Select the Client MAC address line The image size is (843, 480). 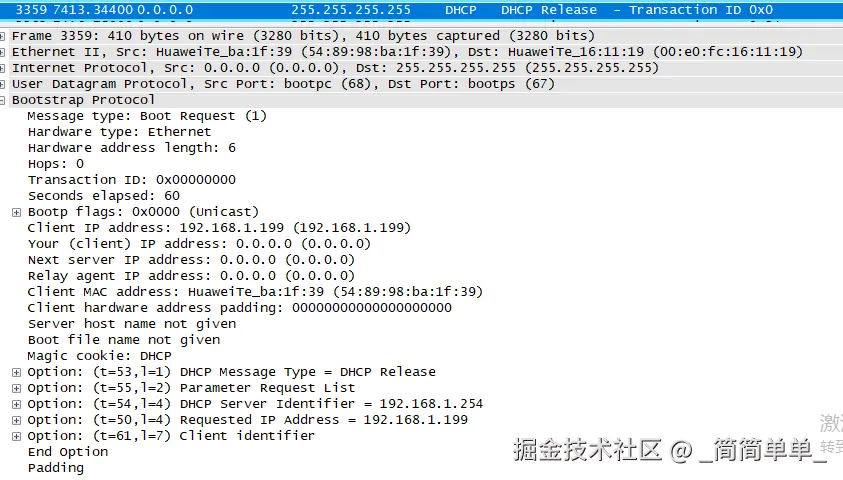(x=255, y=292)
